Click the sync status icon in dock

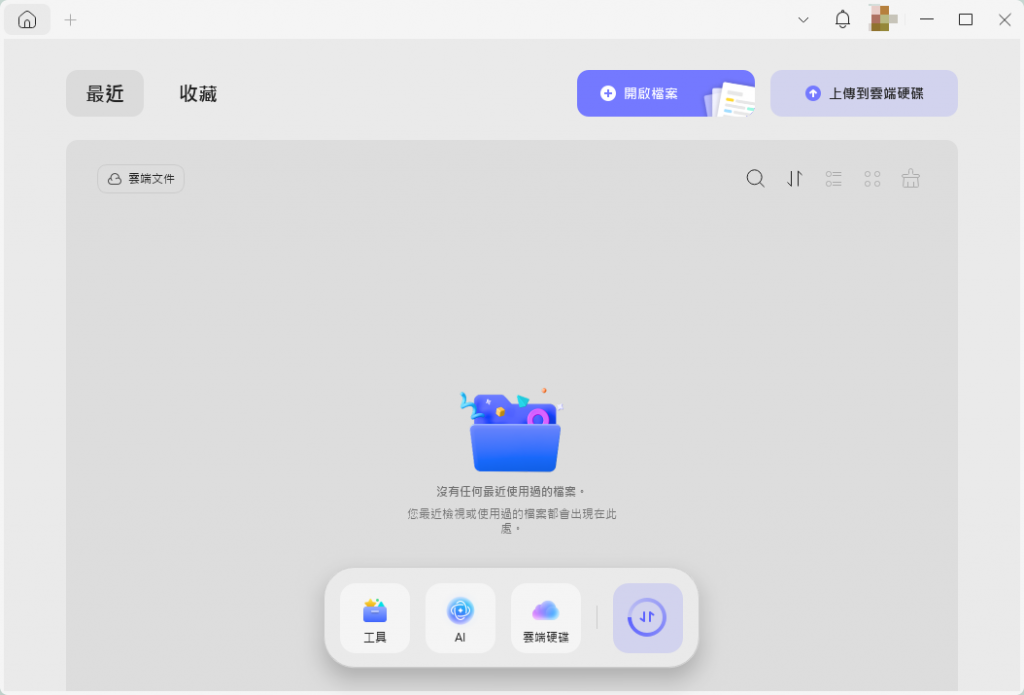[x=647, y=617]
